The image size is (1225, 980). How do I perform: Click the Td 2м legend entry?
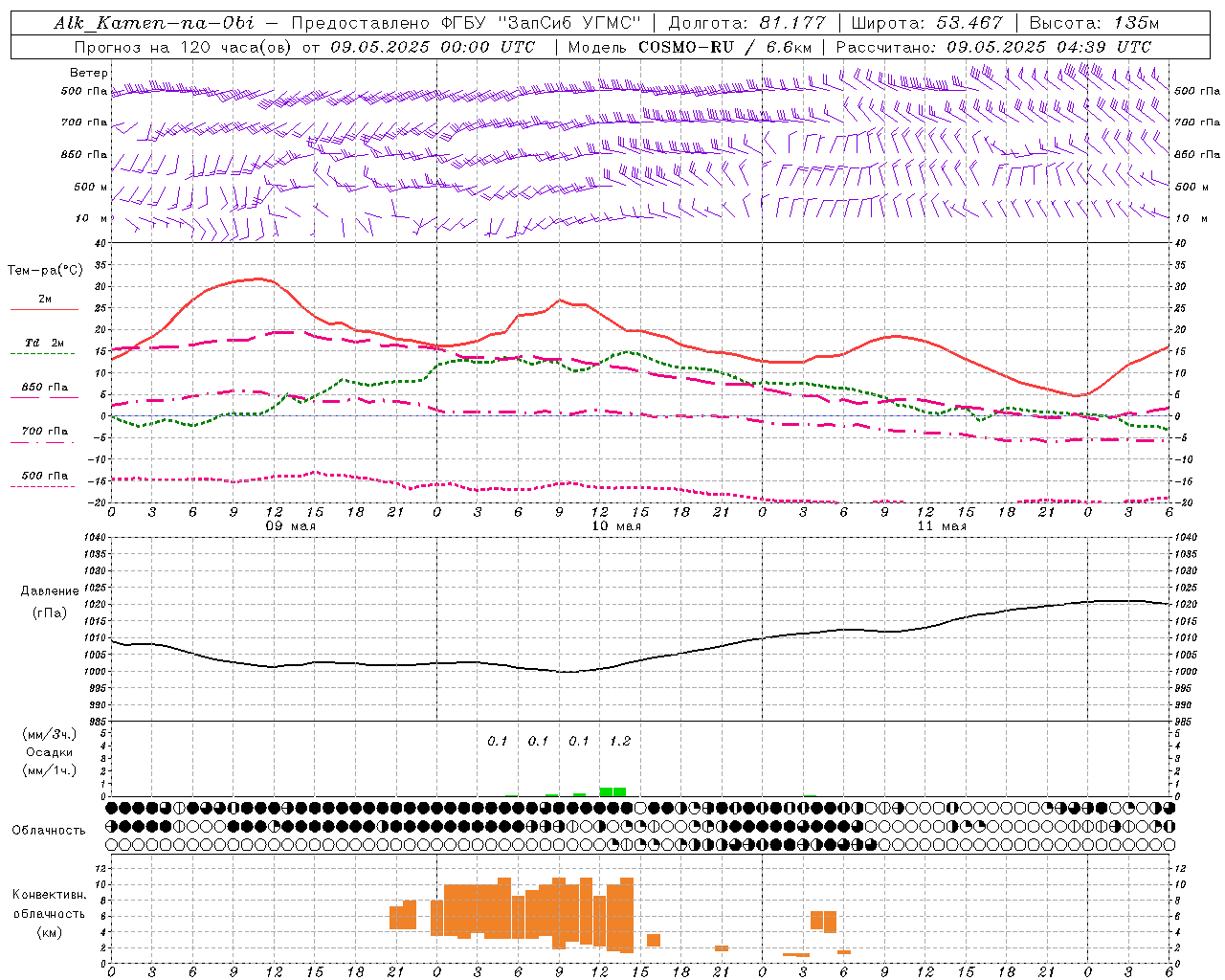pyautogui.click(x=45, y=343)
